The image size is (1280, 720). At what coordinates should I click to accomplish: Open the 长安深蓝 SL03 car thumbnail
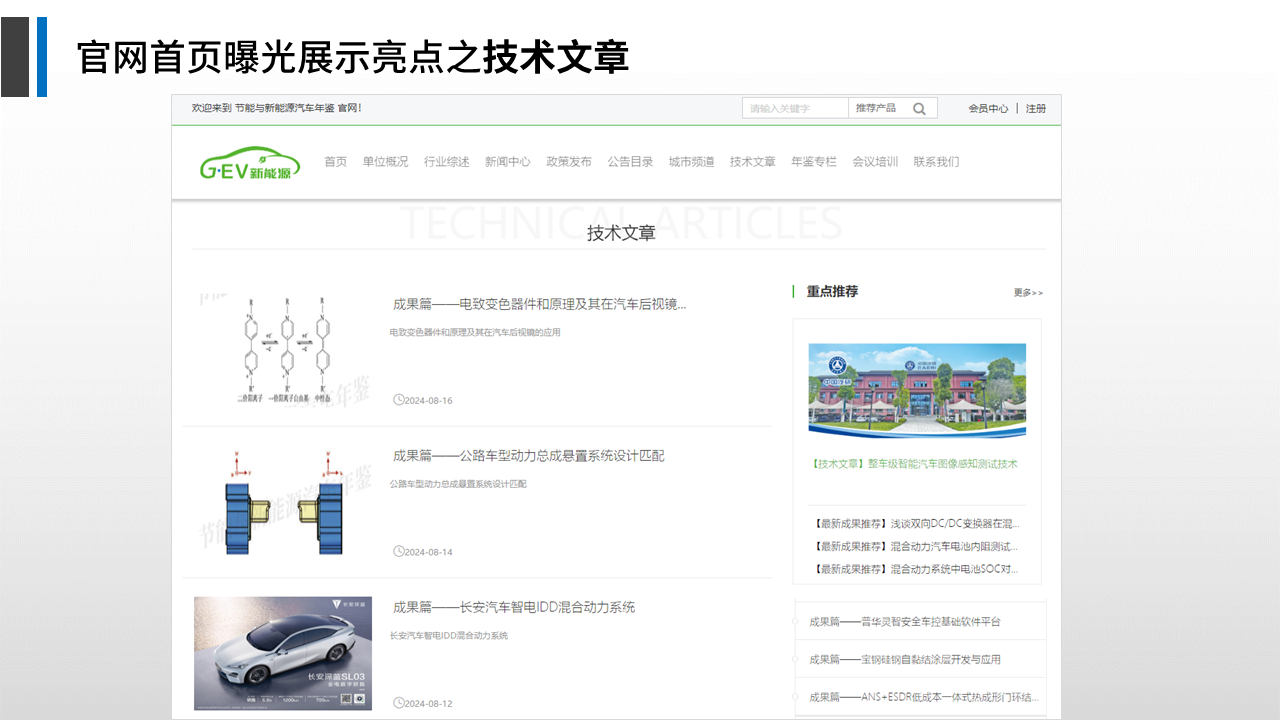[x=283, y=653]
